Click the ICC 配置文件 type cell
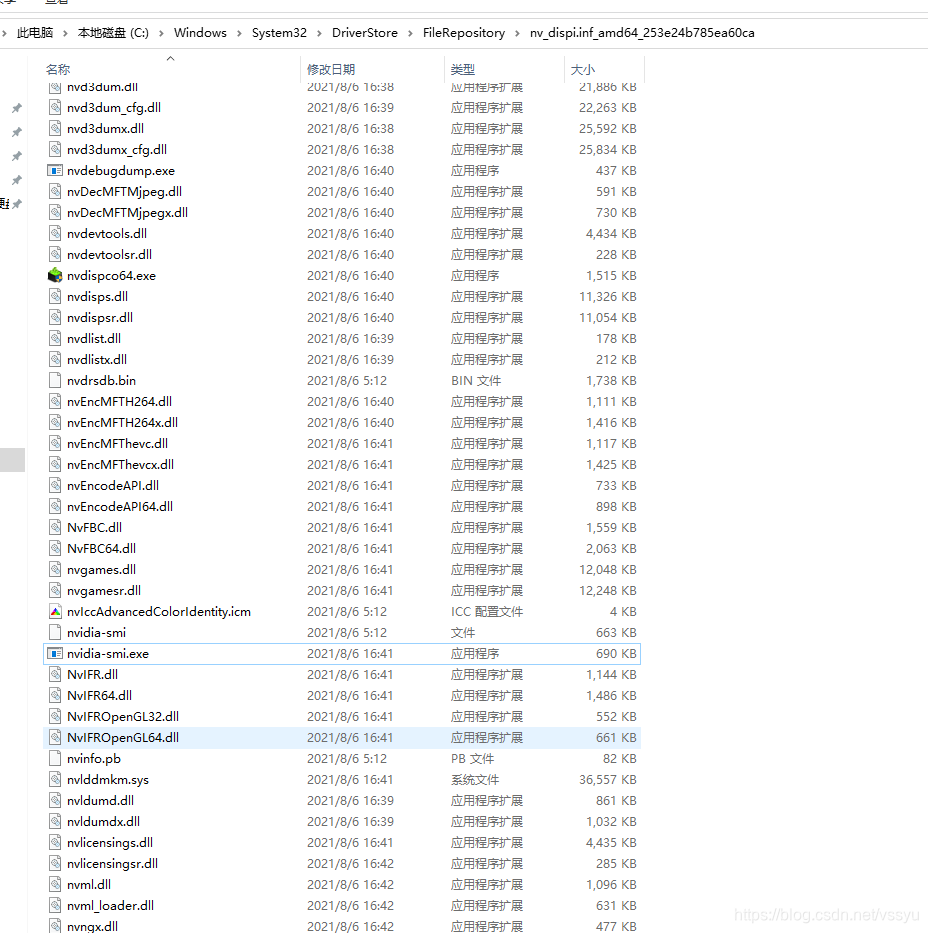 pos(487,612)
